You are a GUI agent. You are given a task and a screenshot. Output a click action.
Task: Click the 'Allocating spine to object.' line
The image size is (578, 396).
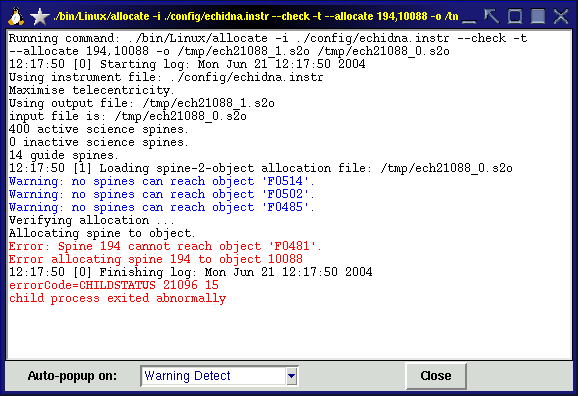[102, 233]
